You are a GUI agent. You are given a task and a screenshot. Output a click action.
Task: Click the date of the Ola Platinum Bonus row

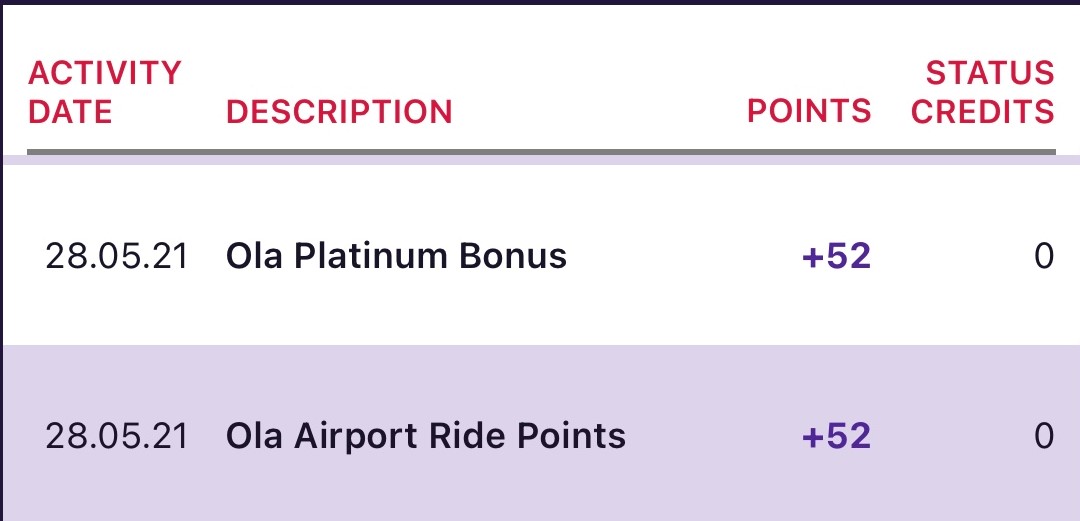tap(116, 256)
